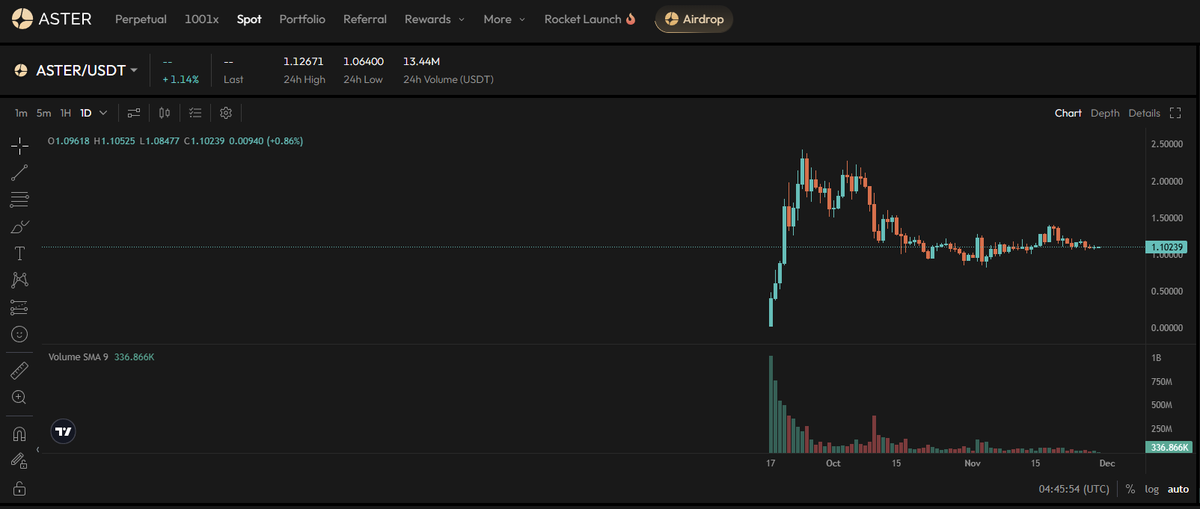Click the 24h Volume 13.44M value
The image size is (1200, 509).
(420, 62)
